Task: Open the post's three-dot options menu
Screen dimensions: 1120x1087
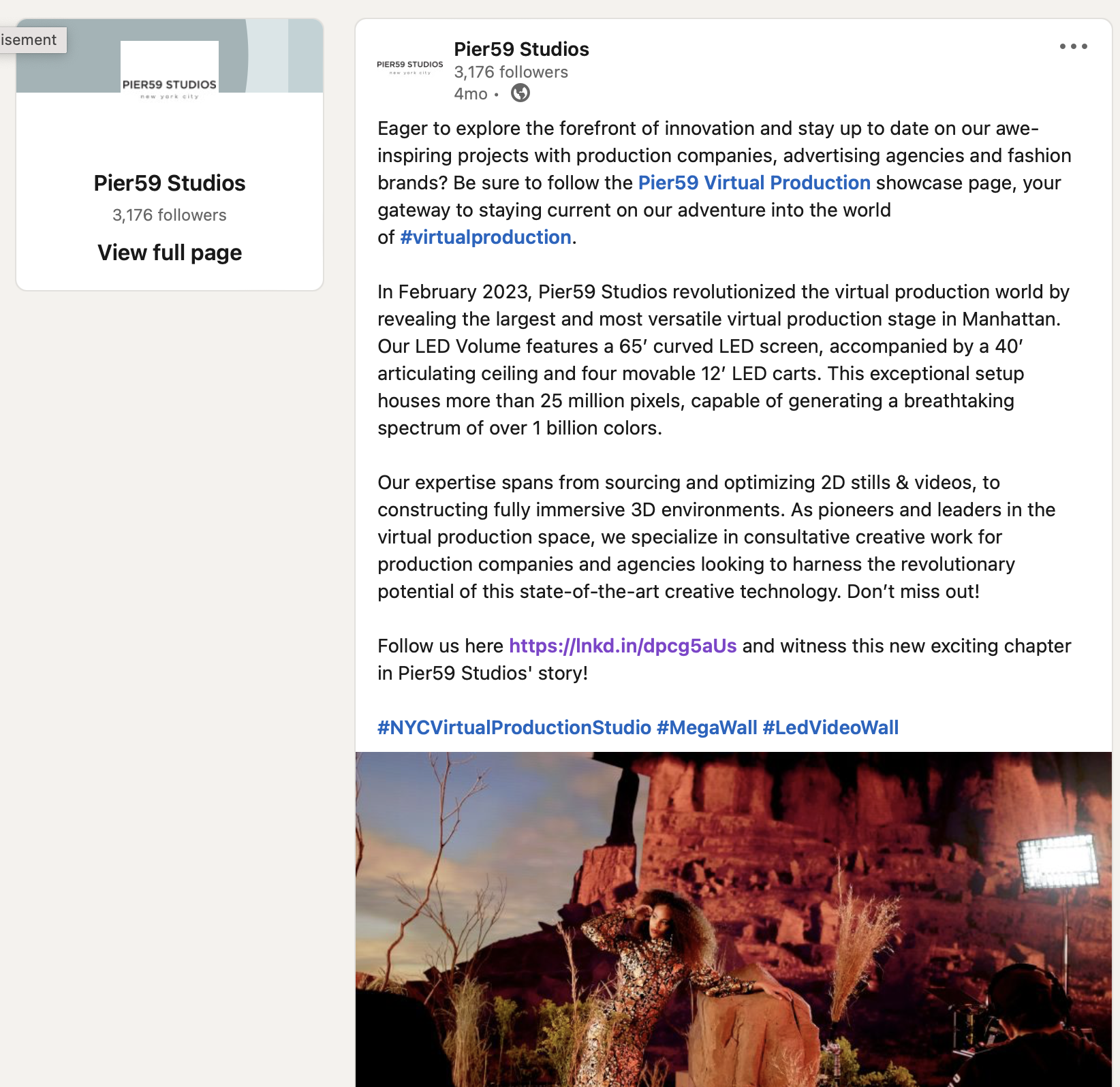Action: pos(1073,46)
